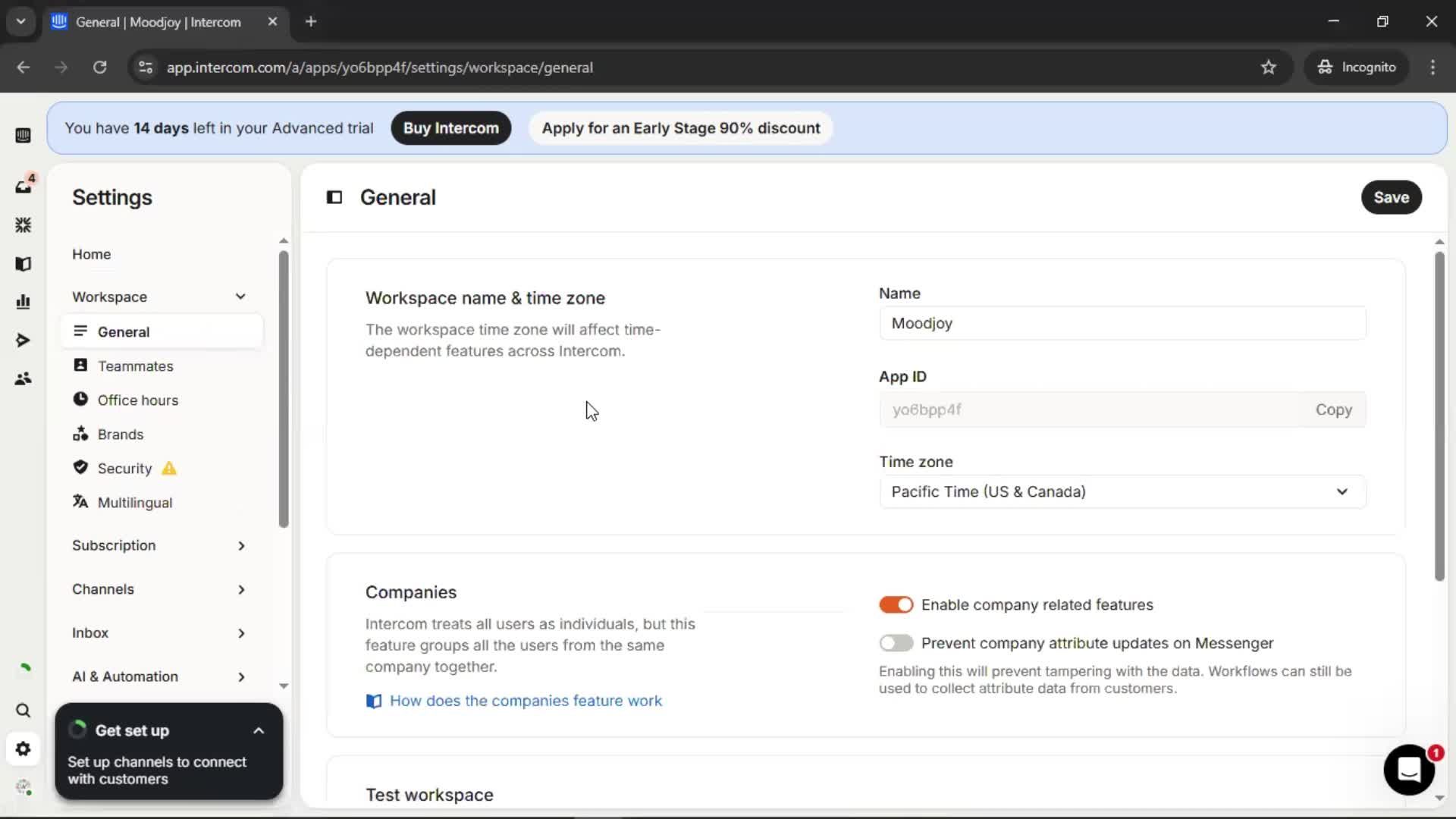View site information icon in address bar
The width and height of the screenshot is (1456, 819).
[x=146, y=67]
